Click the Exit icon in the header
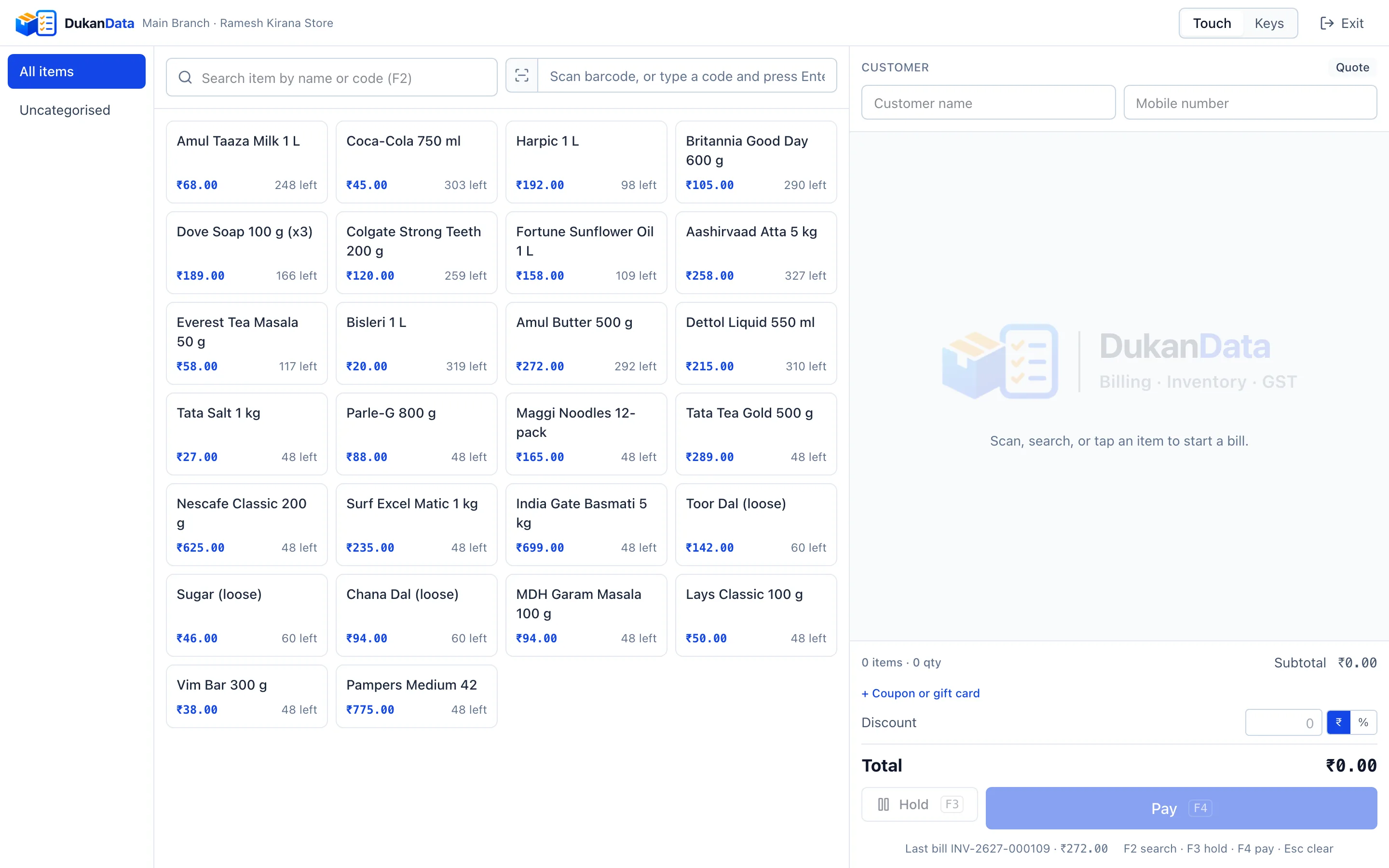 [x=1326, y=23]
